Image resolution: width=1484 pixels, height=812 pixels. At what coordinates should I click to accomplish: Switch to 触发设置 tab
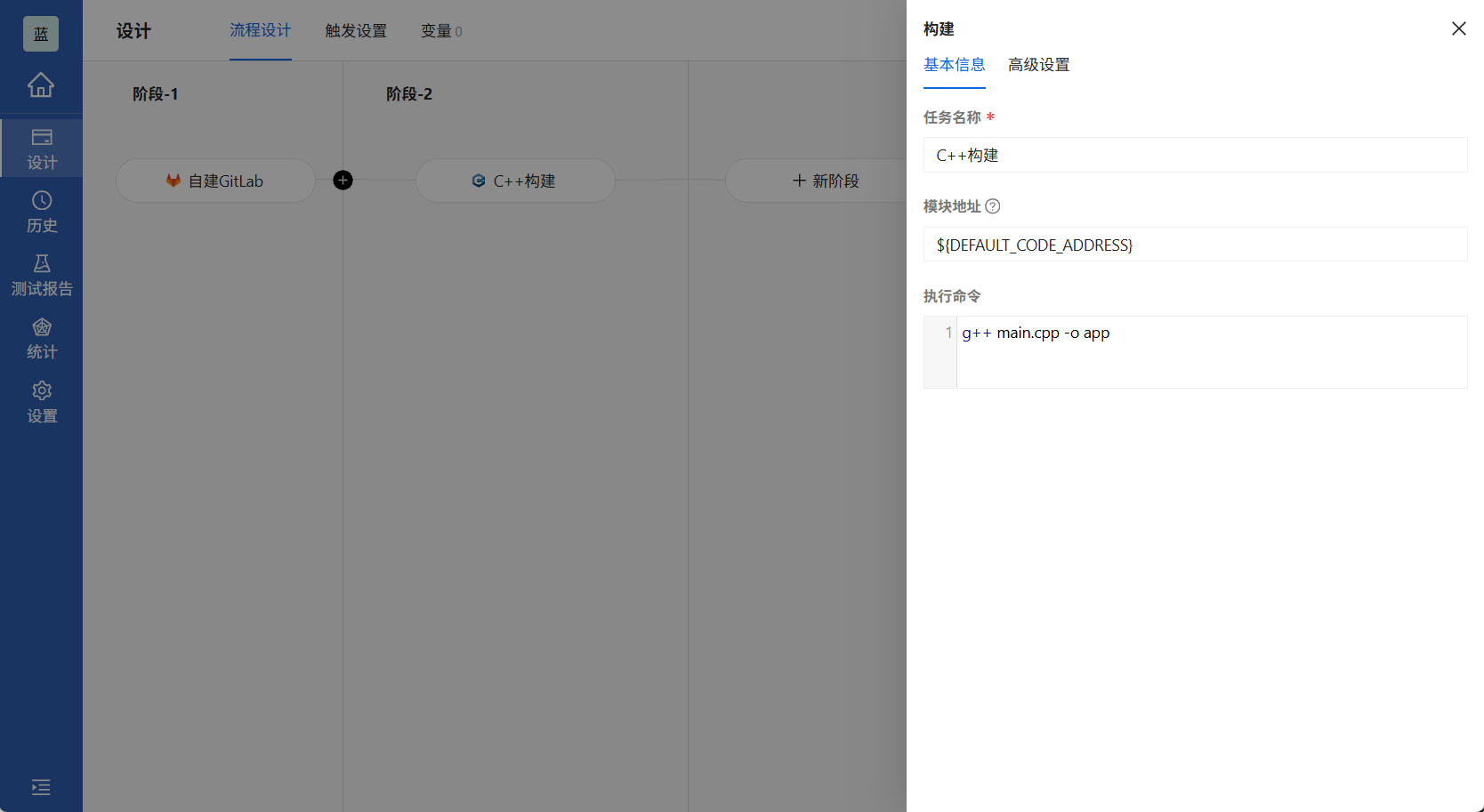[355, 30]
